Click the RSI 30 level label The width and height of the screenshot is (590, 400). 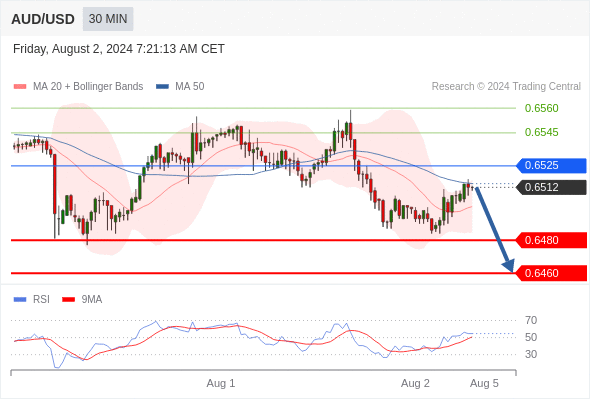[x=531, y=354]
